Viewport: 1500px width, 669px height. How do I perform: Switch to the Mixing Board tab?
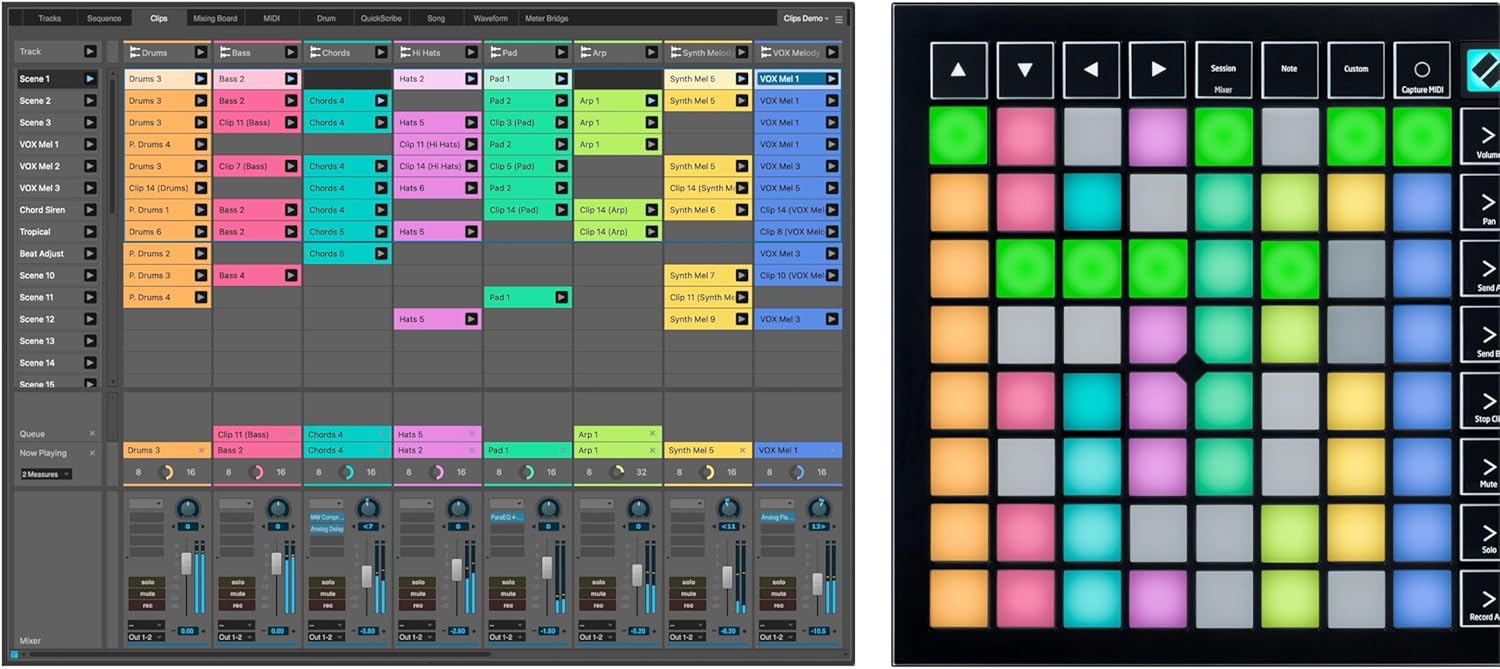(x=214, y=17)
